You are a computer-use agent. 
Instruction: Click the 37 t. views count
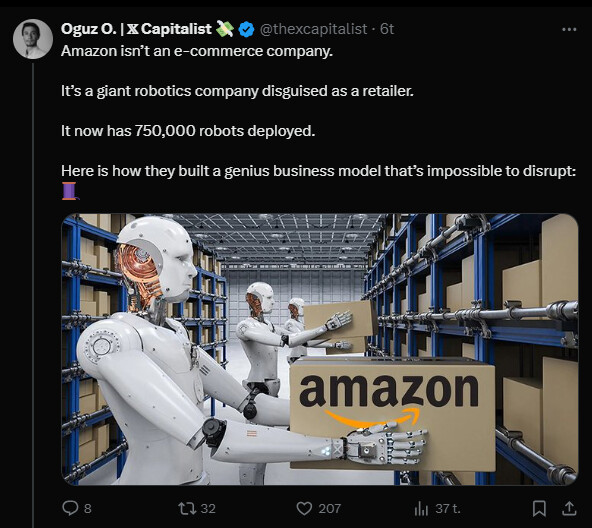coord(448,508)
